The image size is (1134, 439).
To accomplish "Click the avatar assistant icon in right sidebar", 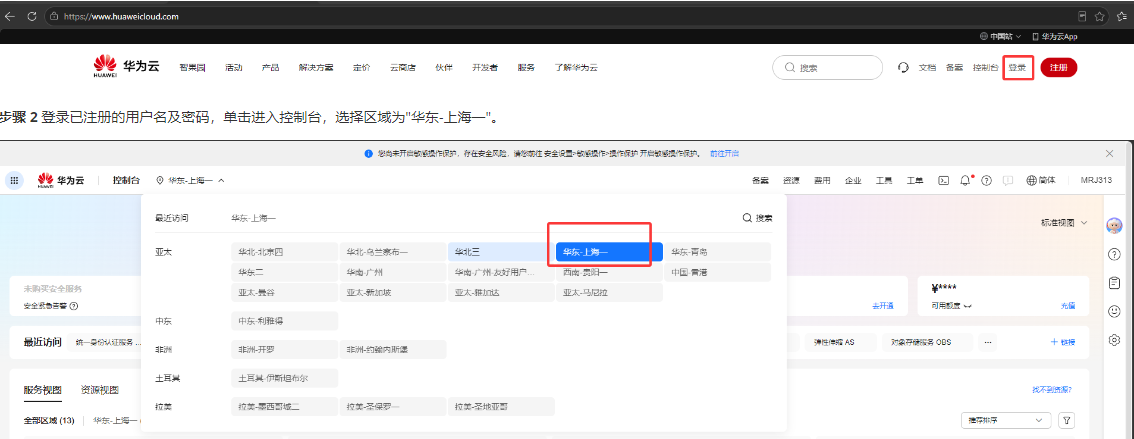I will pyautogui.click(x=1114, y=226).
